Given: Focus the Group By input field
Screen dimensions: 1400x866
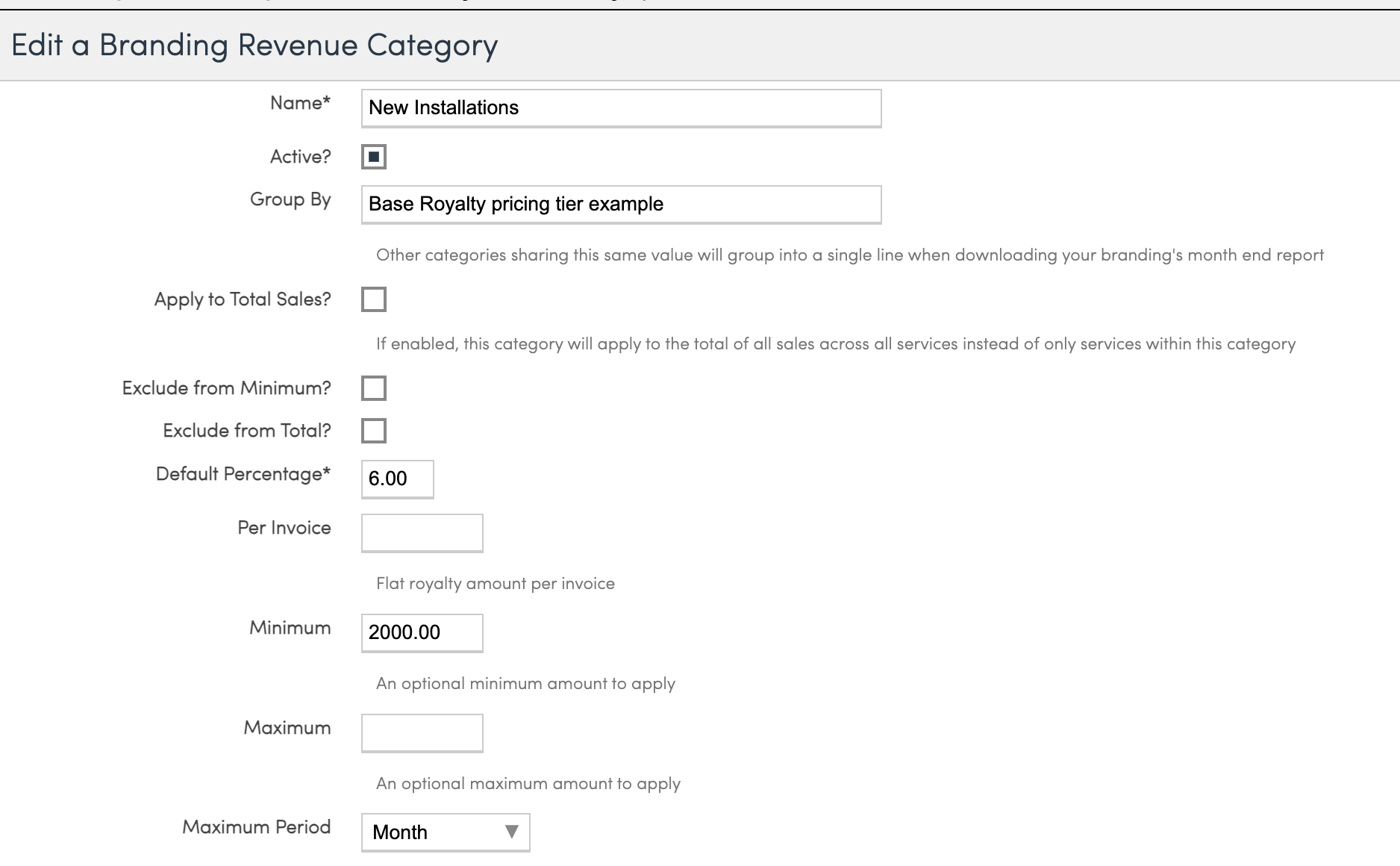Looking at the screenshot, I should (620, 205).
